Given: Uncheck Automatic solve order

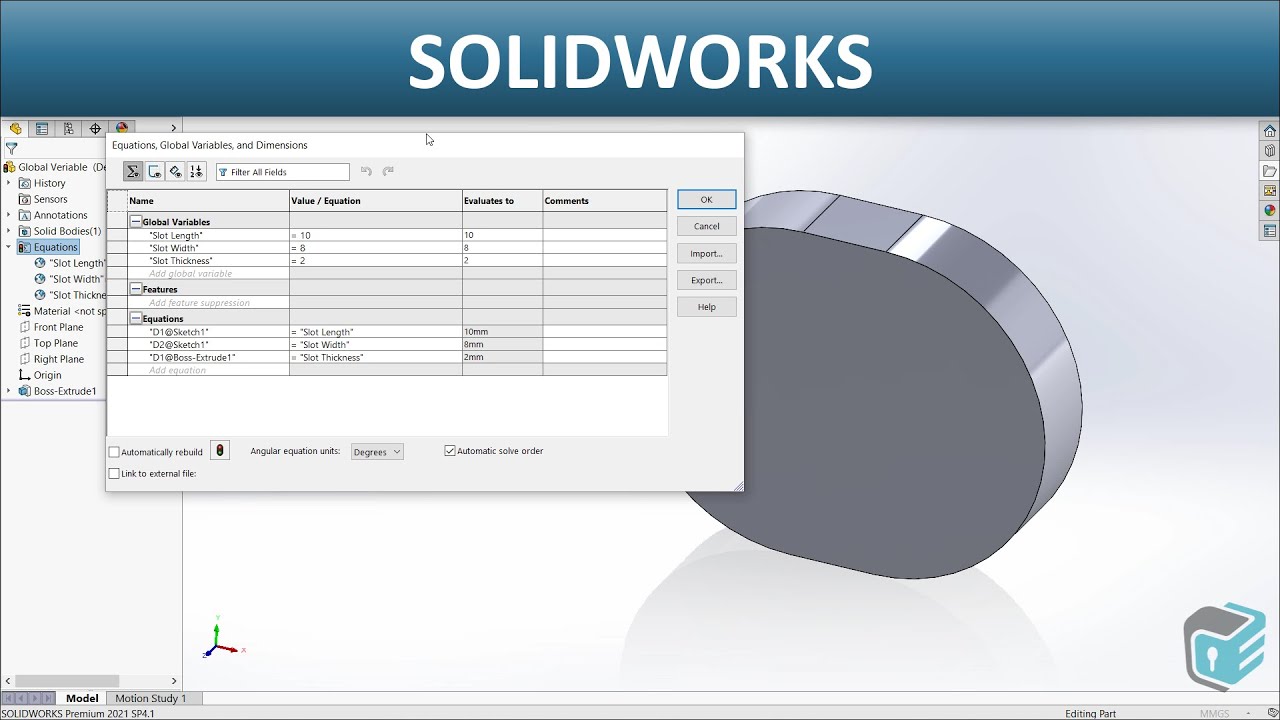Looking at the screenshot, I should [450, 451].
